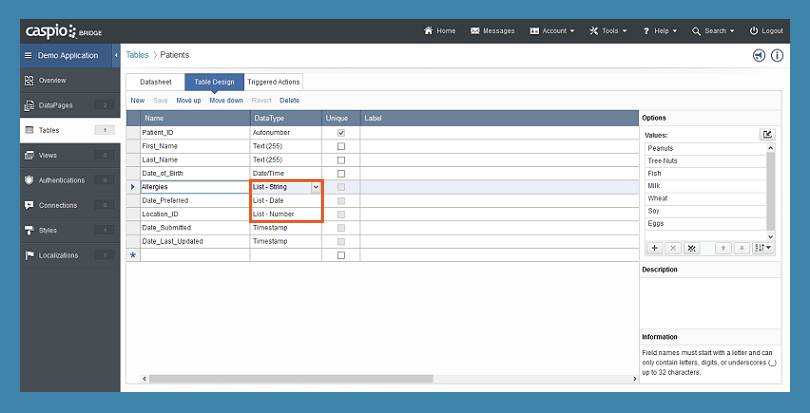Click the hamburger menu icon beside Demo Application
Screen dimensions: 810x413
(28, 55)
